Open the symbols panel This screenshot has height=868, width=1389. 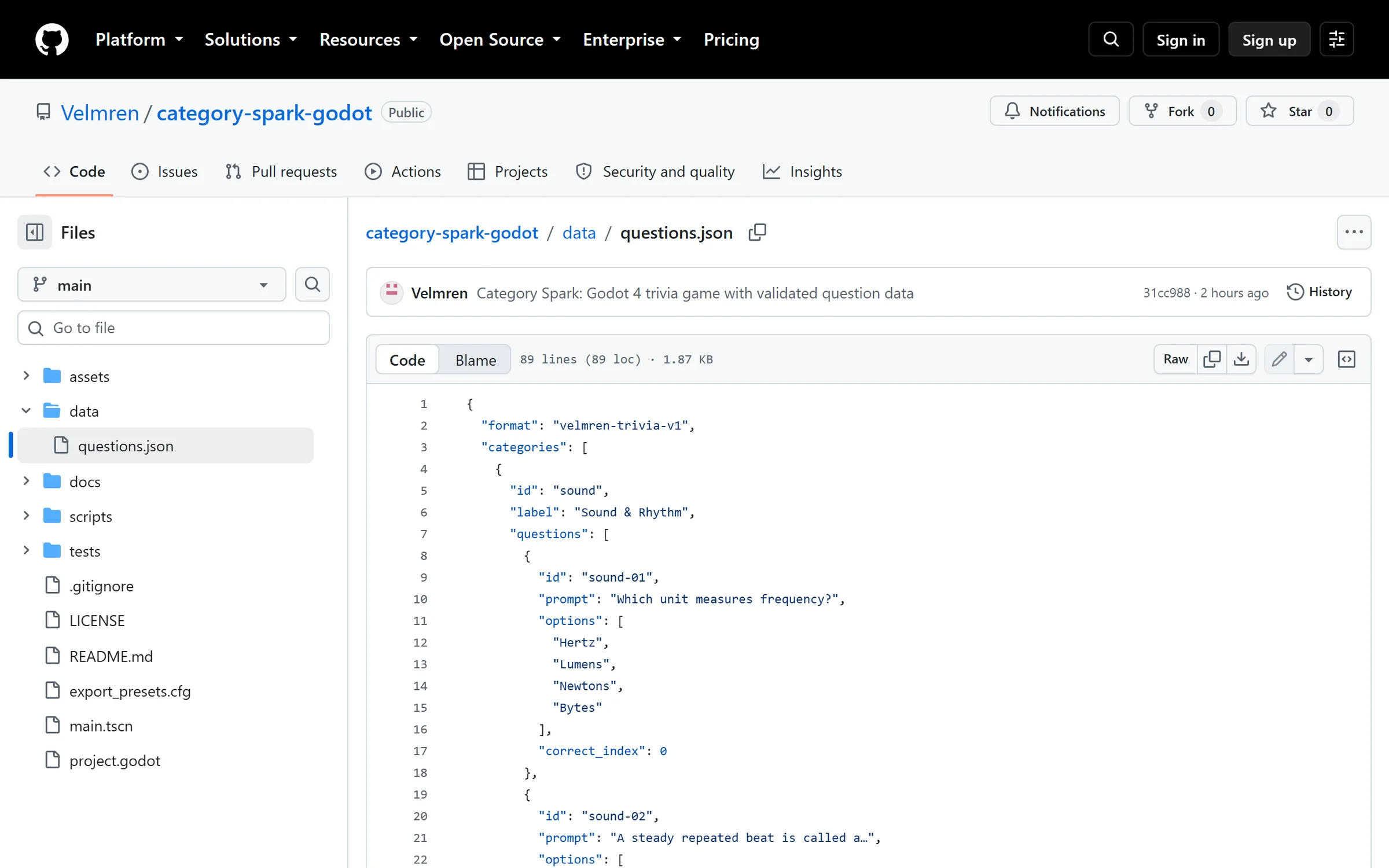tap(1347, 359)
